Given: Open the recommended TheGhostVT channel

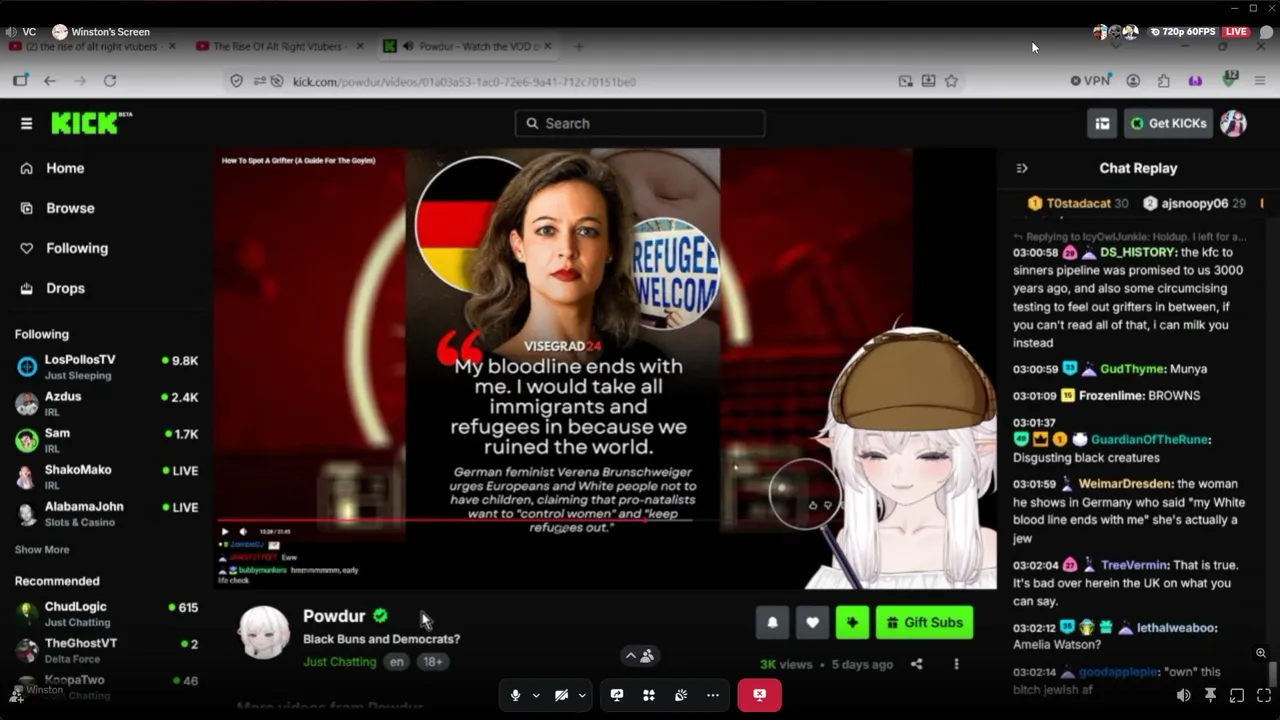Looking at the screenshot, I should tap(106, 650).
